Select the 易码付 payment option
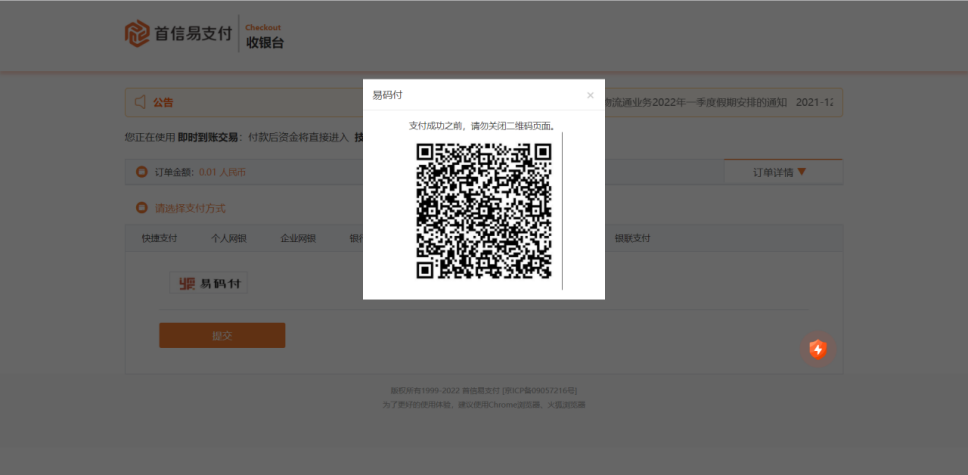This screenshot has width=968, height=475. point(209,284)
